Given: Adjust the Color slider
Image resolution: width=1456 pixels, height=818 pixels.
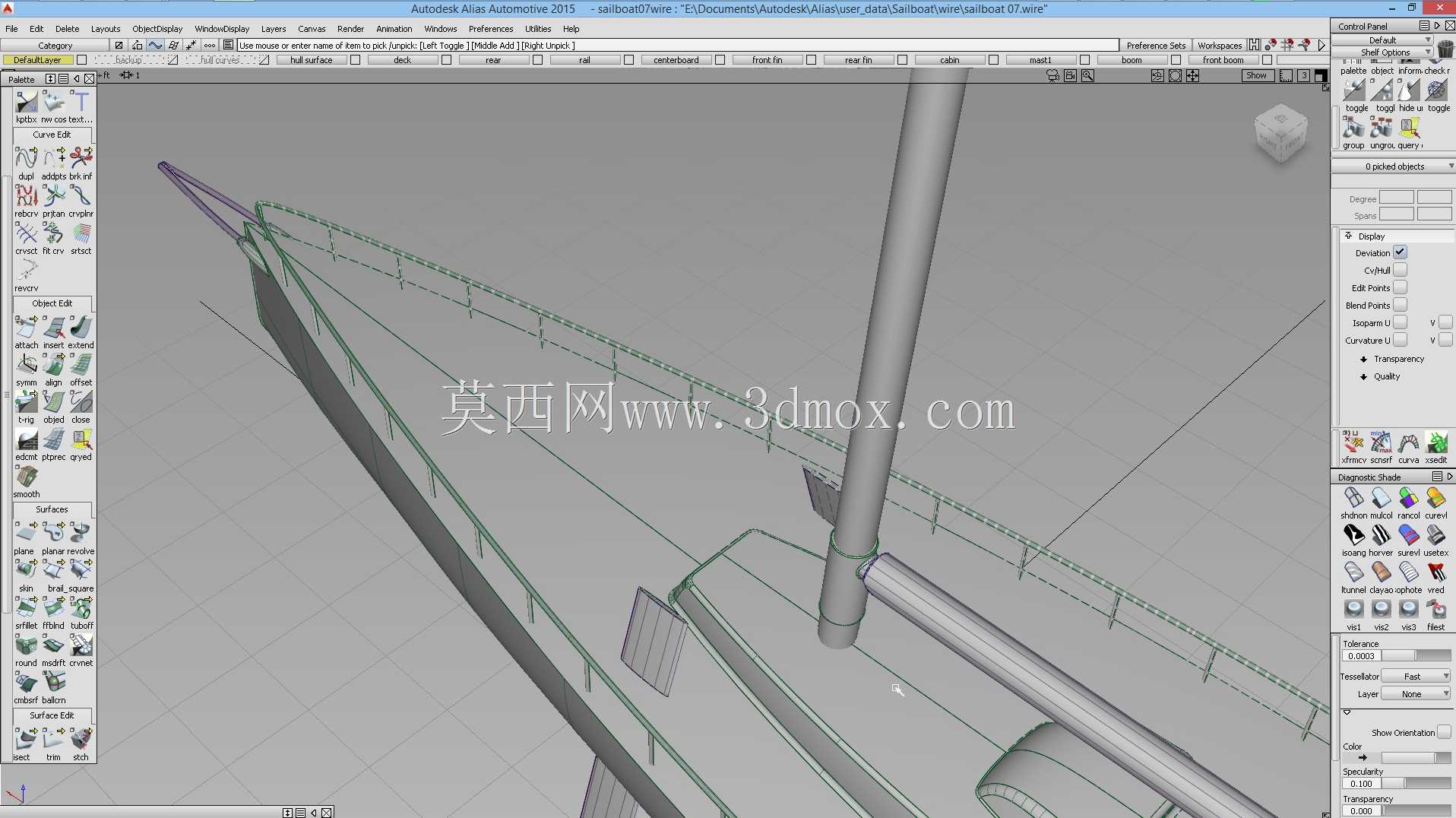Looking at the screenshot, I should pyautogui.click(x=1416, y=757).
